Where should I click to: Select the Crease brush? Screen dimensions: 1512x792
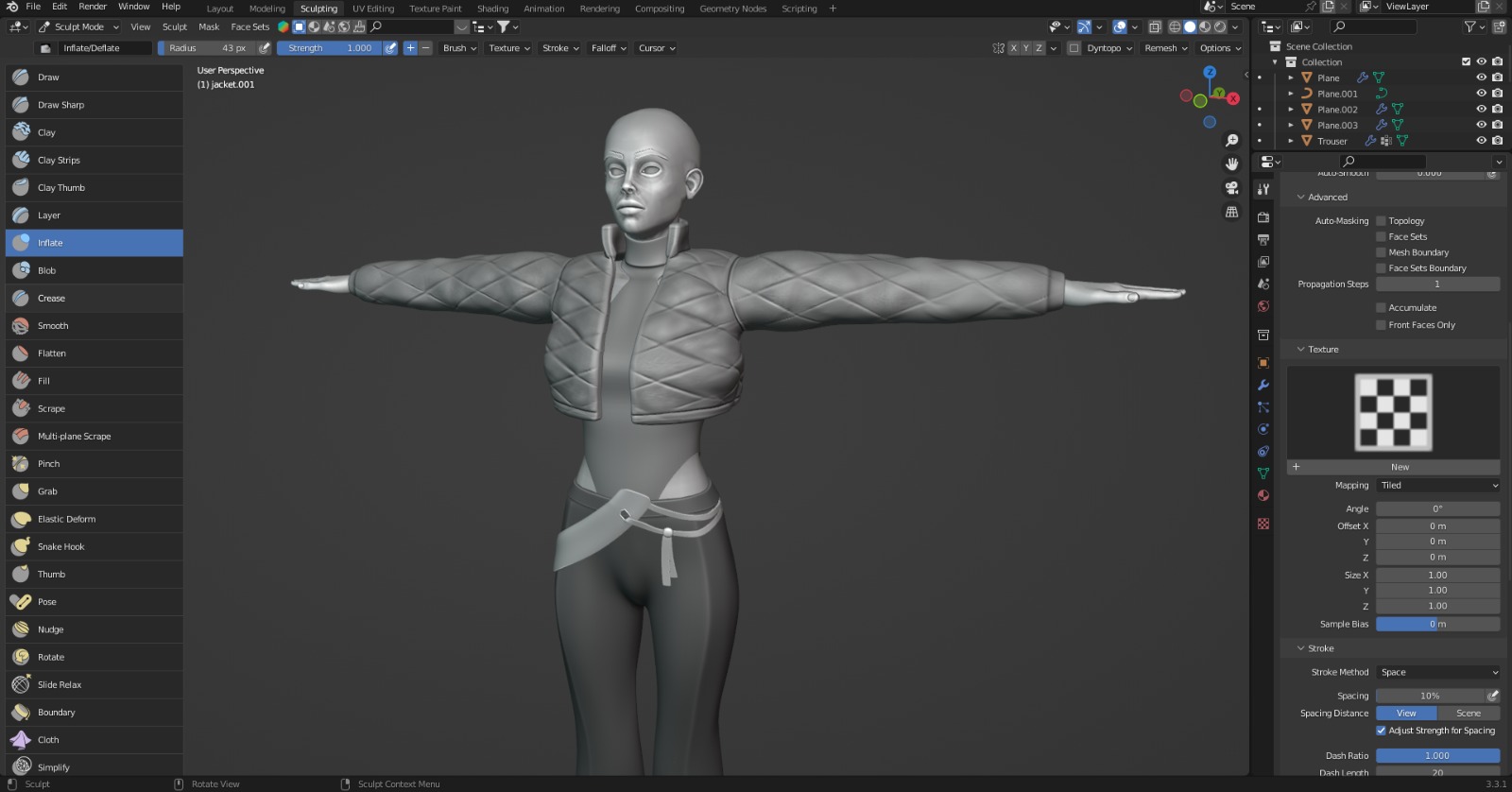94,298
